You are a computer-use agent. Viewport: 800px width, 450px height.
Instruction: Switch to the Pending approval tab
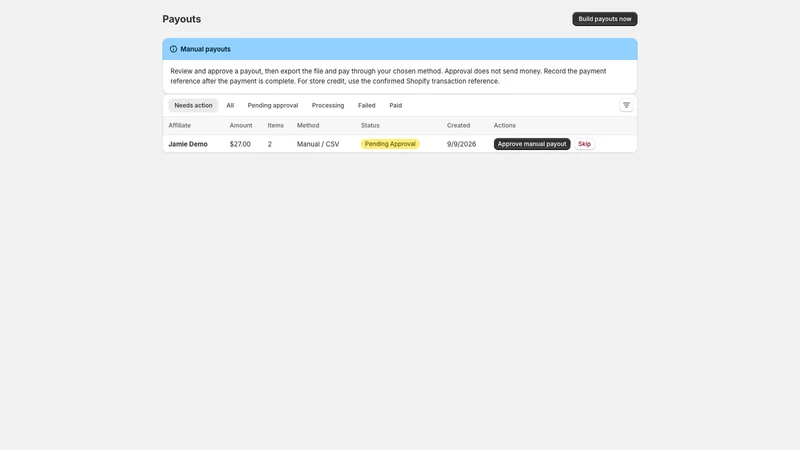(x=273, y=105)
